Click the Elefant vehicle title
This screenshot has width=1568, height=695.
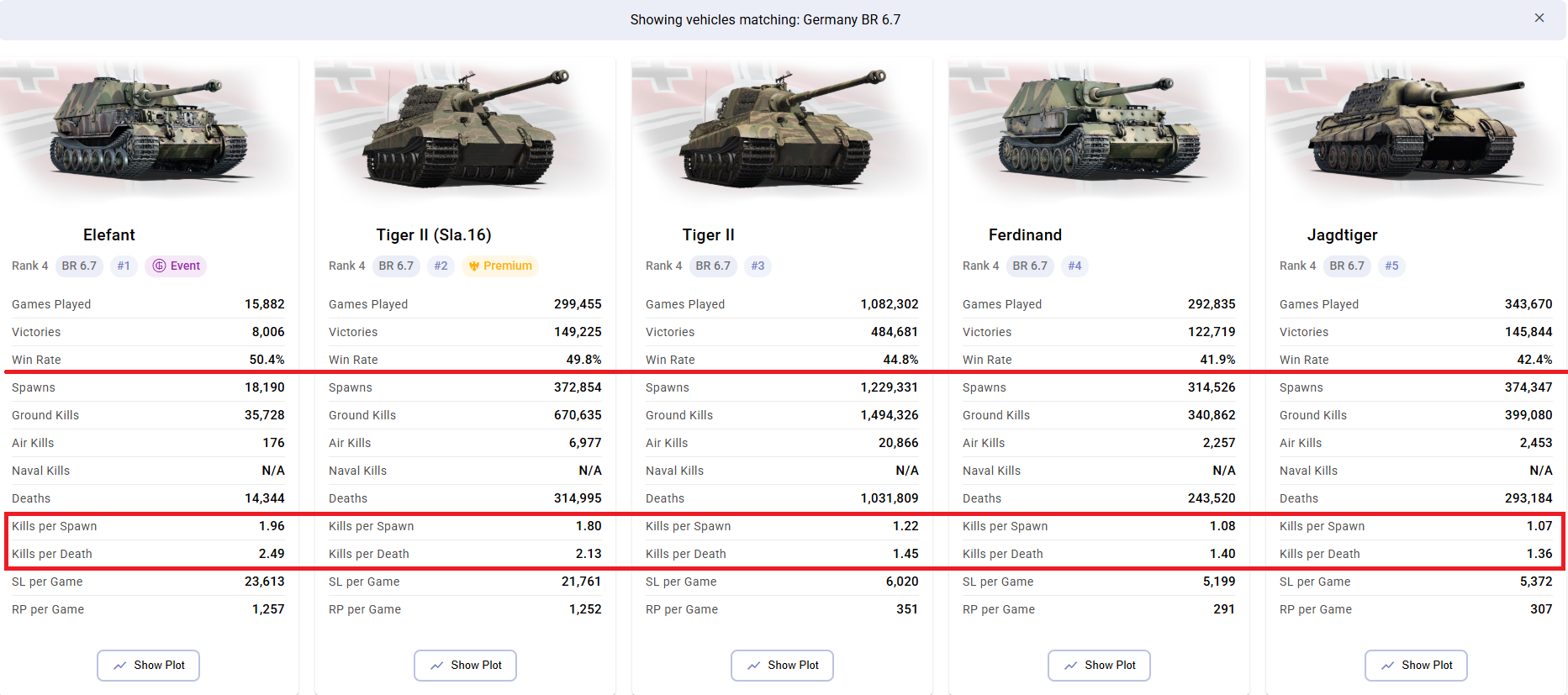(109, 234)
